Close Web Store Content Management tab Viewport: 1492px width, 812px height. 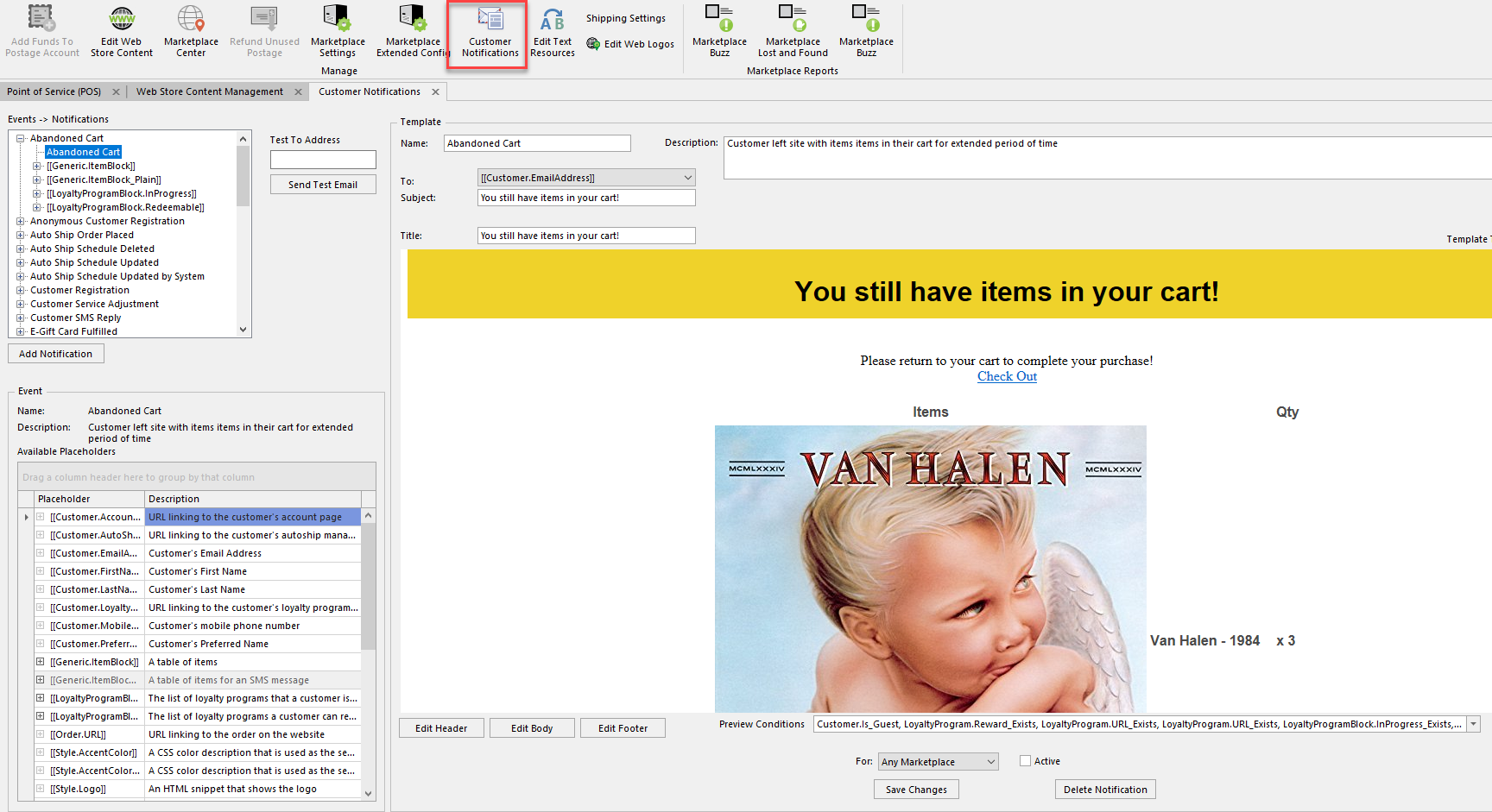point(298,91)
